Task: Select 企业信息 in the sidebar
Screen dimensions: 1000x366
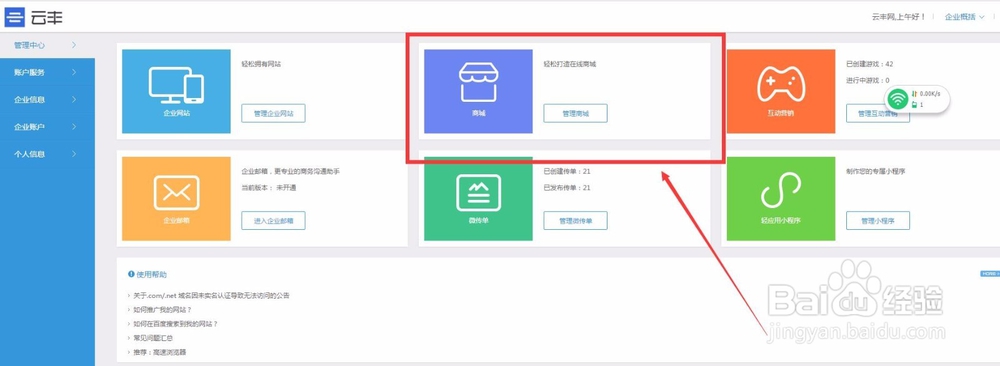Action: (x=47, y=99)
